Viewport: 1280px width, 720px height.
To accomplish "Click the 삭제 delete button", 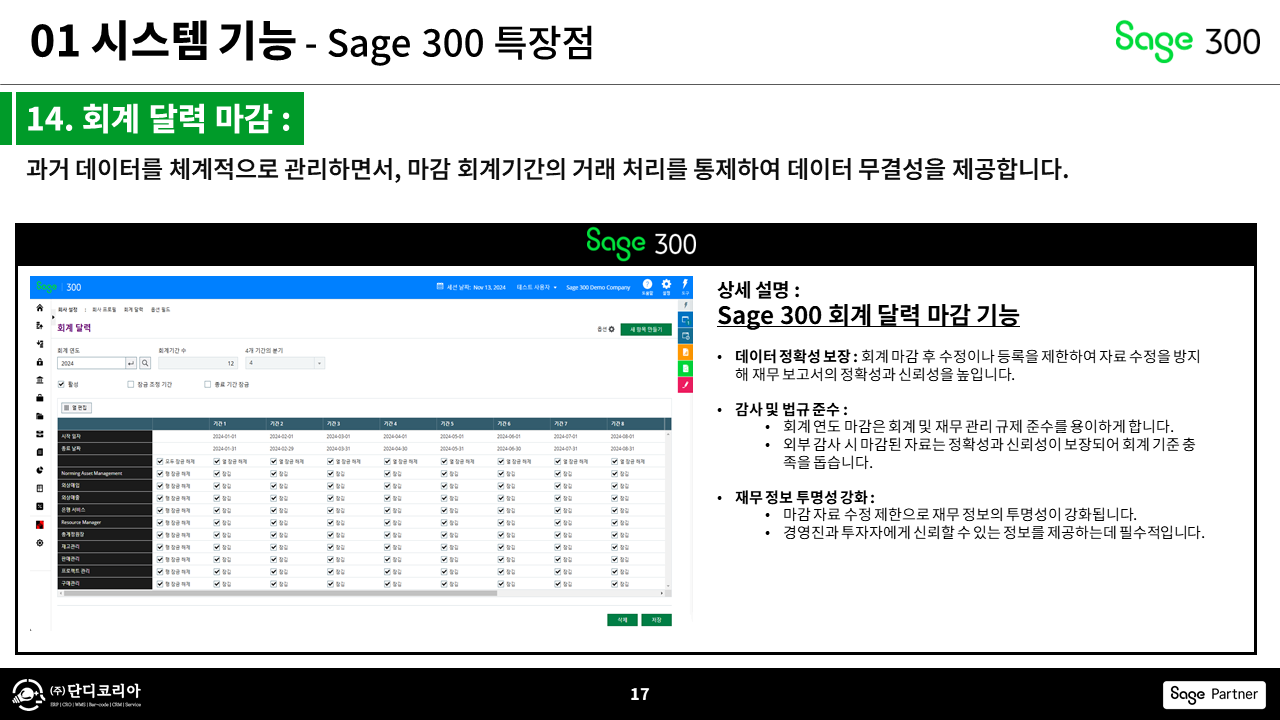I will (x=622, y=620).
